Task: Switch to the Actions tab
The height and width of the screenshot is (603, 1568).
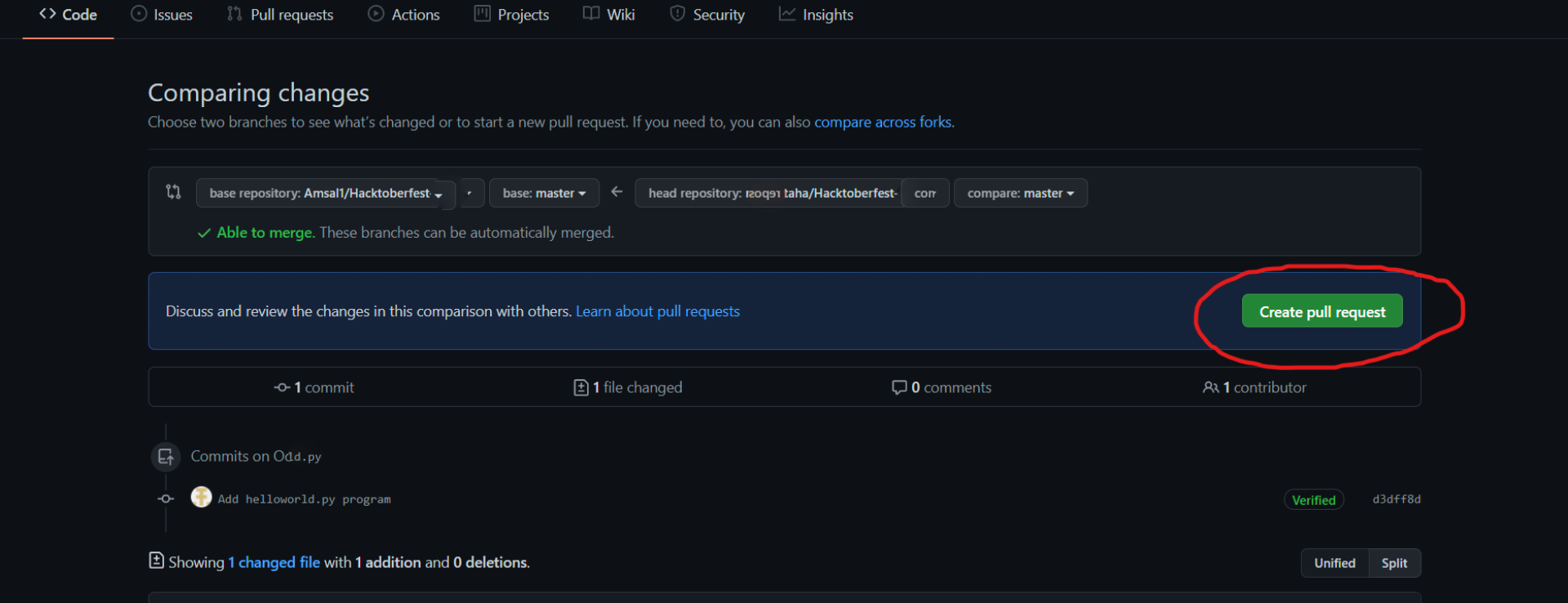Action: tap(404, 15)
